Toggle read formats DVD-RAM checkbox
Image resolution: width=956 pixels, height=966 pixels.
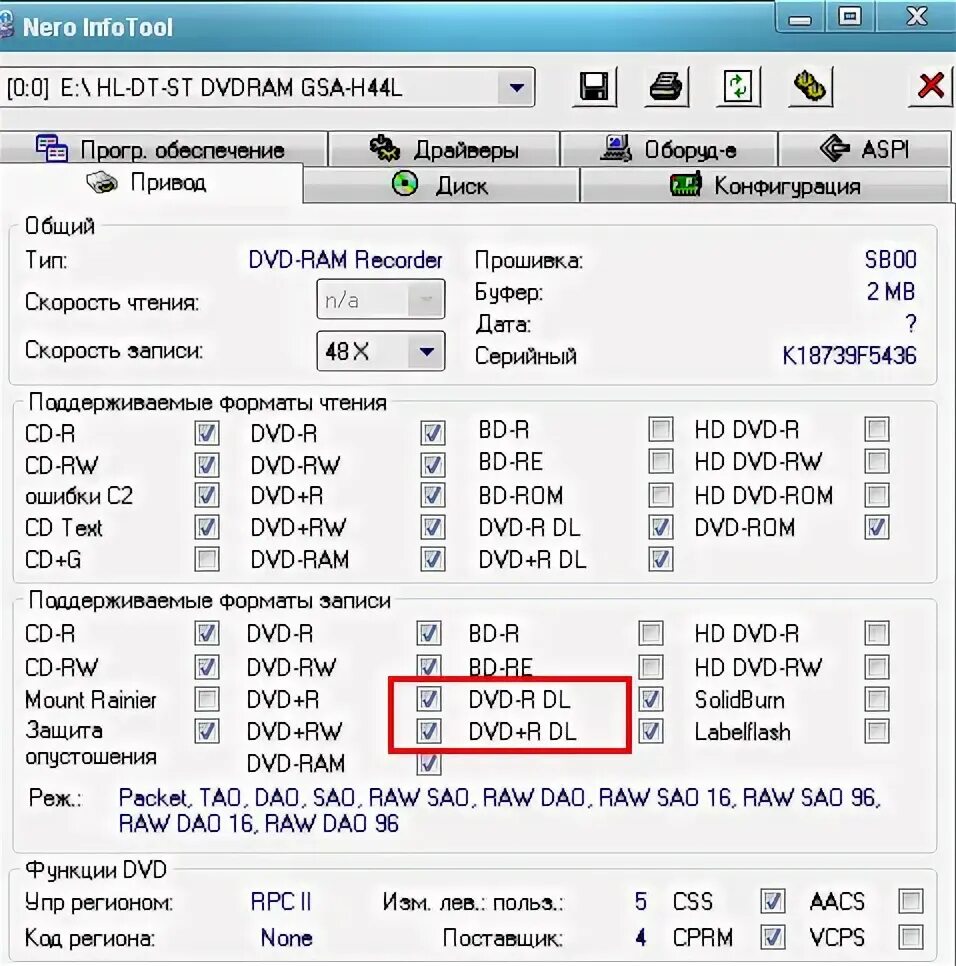click(432, 559)
